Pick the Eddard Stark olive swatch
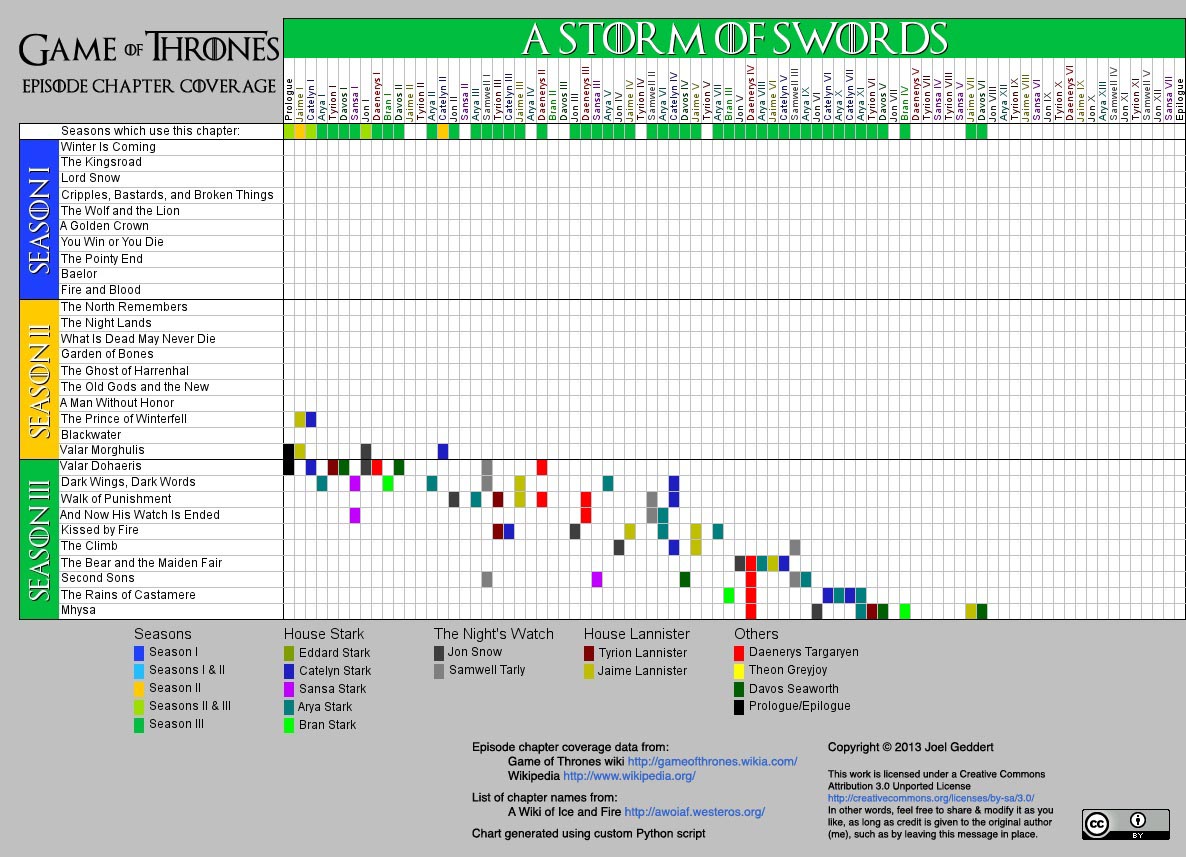Screen dimensions: 1186x857 [289, 653]
